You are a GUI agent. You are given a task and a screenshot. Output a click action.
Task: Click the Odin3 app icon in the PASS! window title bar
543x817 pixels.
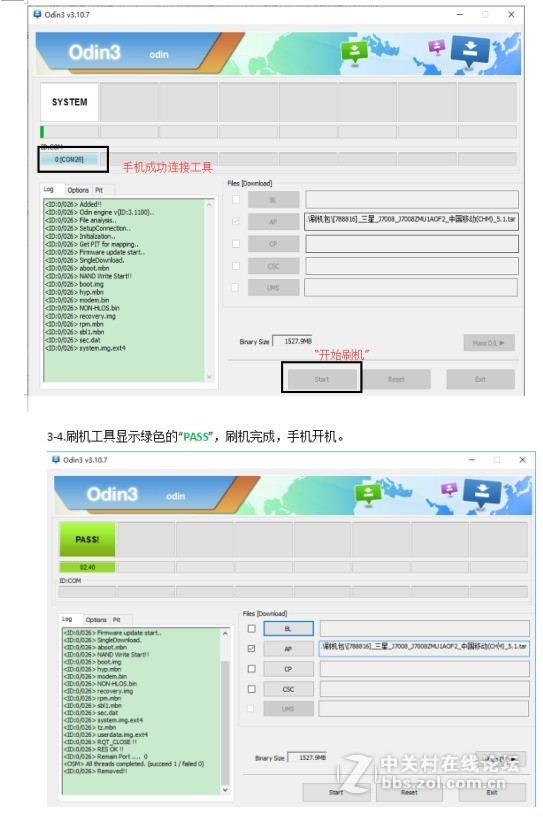[56, 460]
